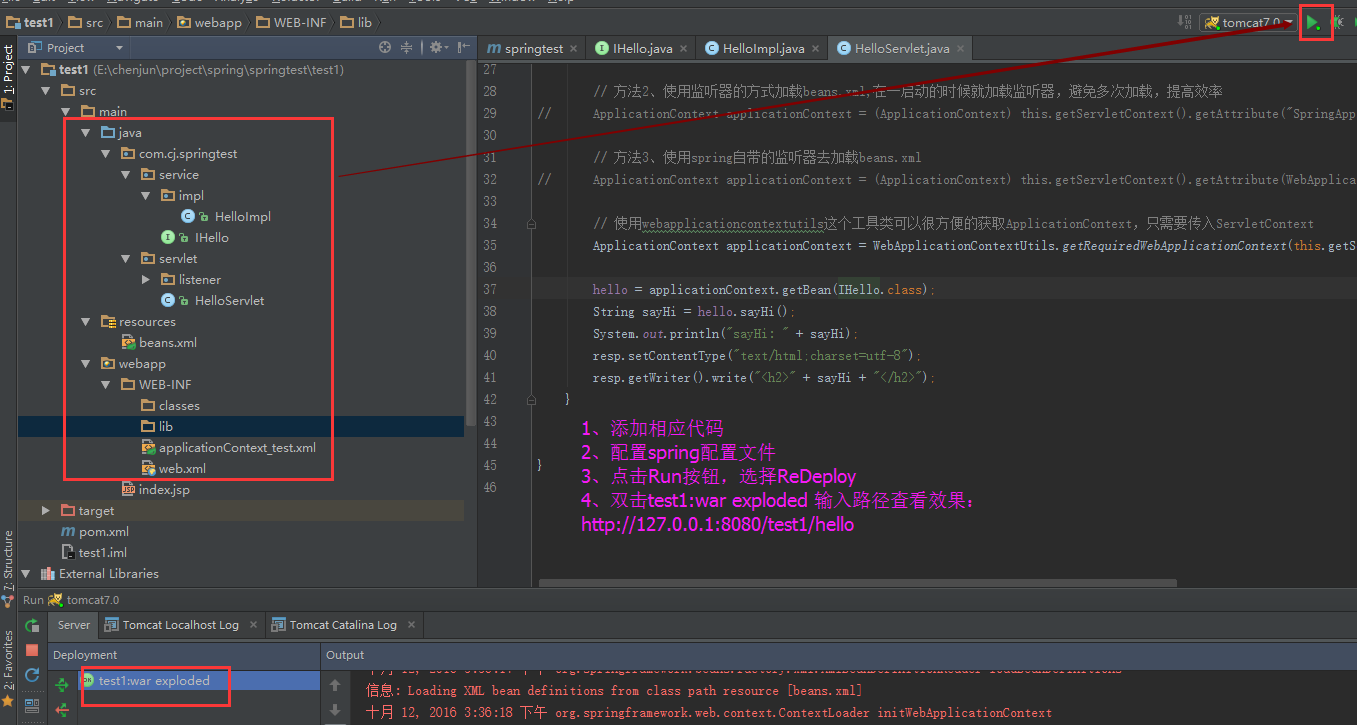The image size is (1357, 725).
Task: Click the Make Project build icon
Action: point(1185,22)
